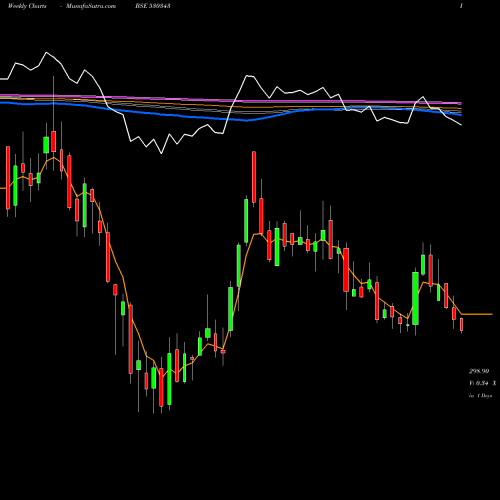Click the '298.90' price value
This screenshot has width=500, height=500.
tap(479, 371)
